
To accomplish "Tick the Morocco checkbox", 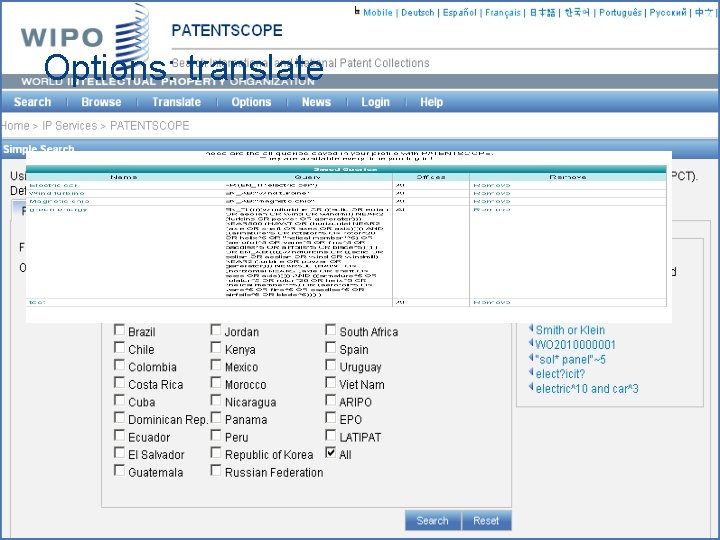I will pyautogui.click(x=216, y=382).
